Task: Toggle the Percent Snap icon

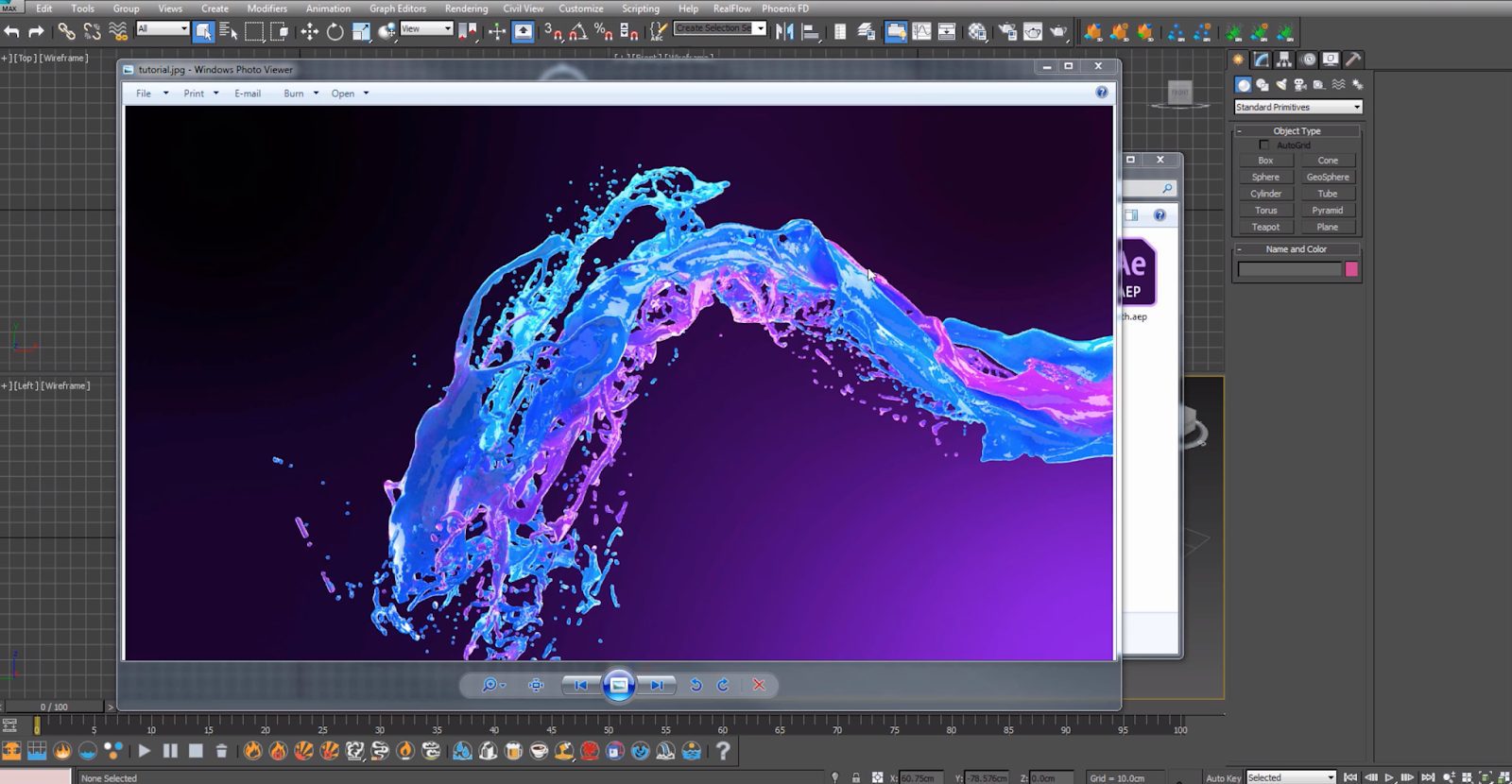Action: pos(603,32)
